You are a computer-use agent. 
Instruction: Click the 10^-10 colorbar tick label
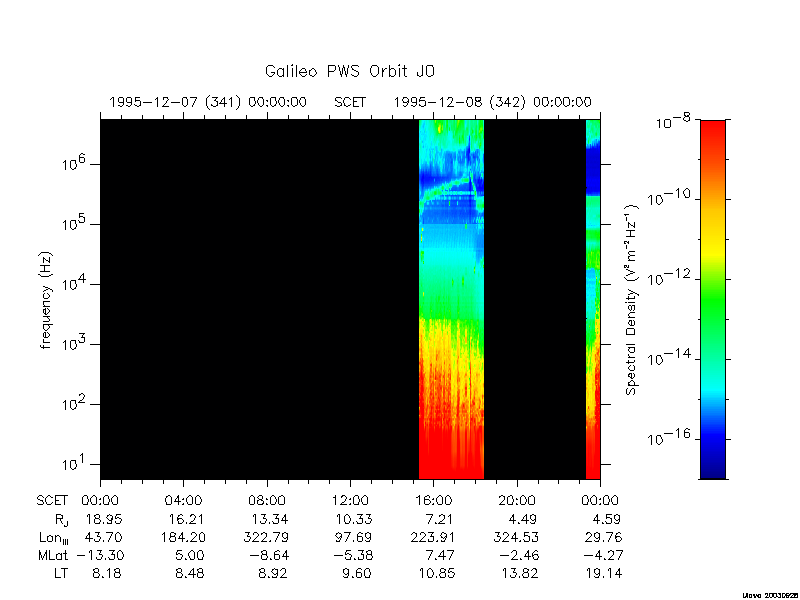pos(670,197)
